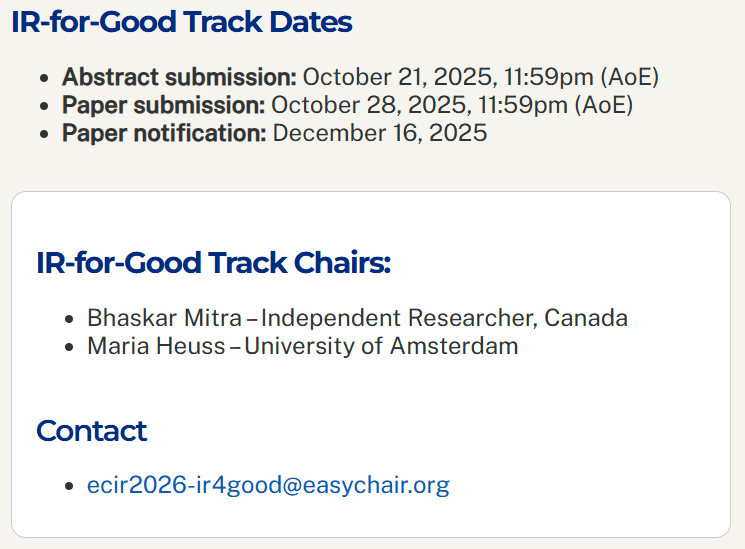This screenshot has width=745, height=549.
Task: Click the bullet beside Maria Heuss
Action: point(68,348)
